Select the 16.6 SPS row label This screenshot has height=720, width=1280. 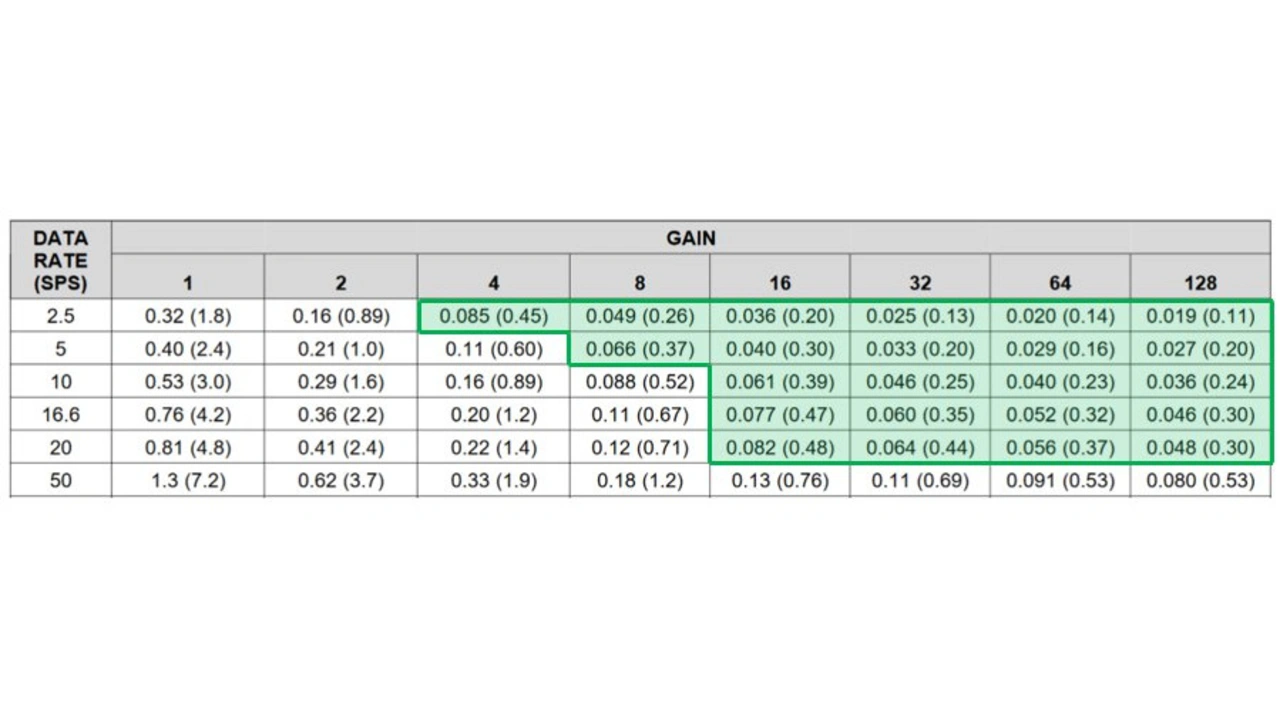60,414
